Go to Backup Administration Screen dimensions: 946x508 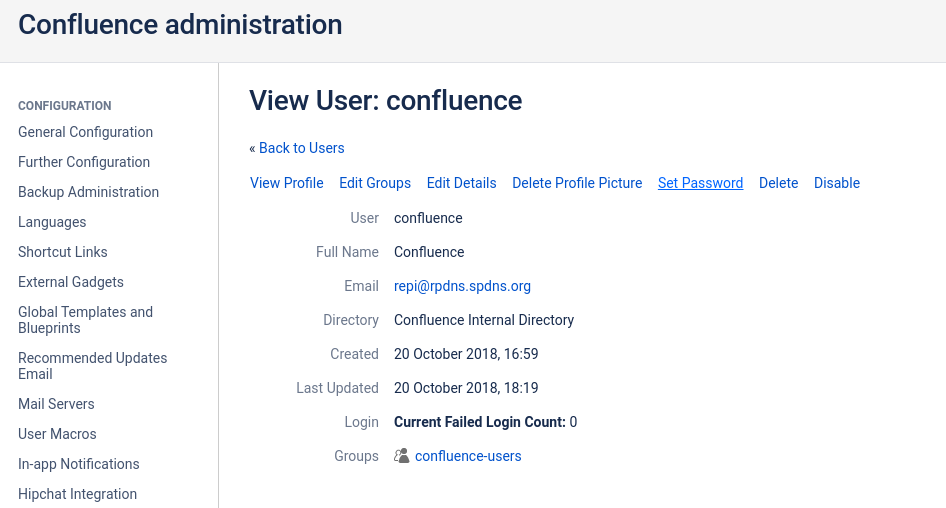[x=89, y=192]
